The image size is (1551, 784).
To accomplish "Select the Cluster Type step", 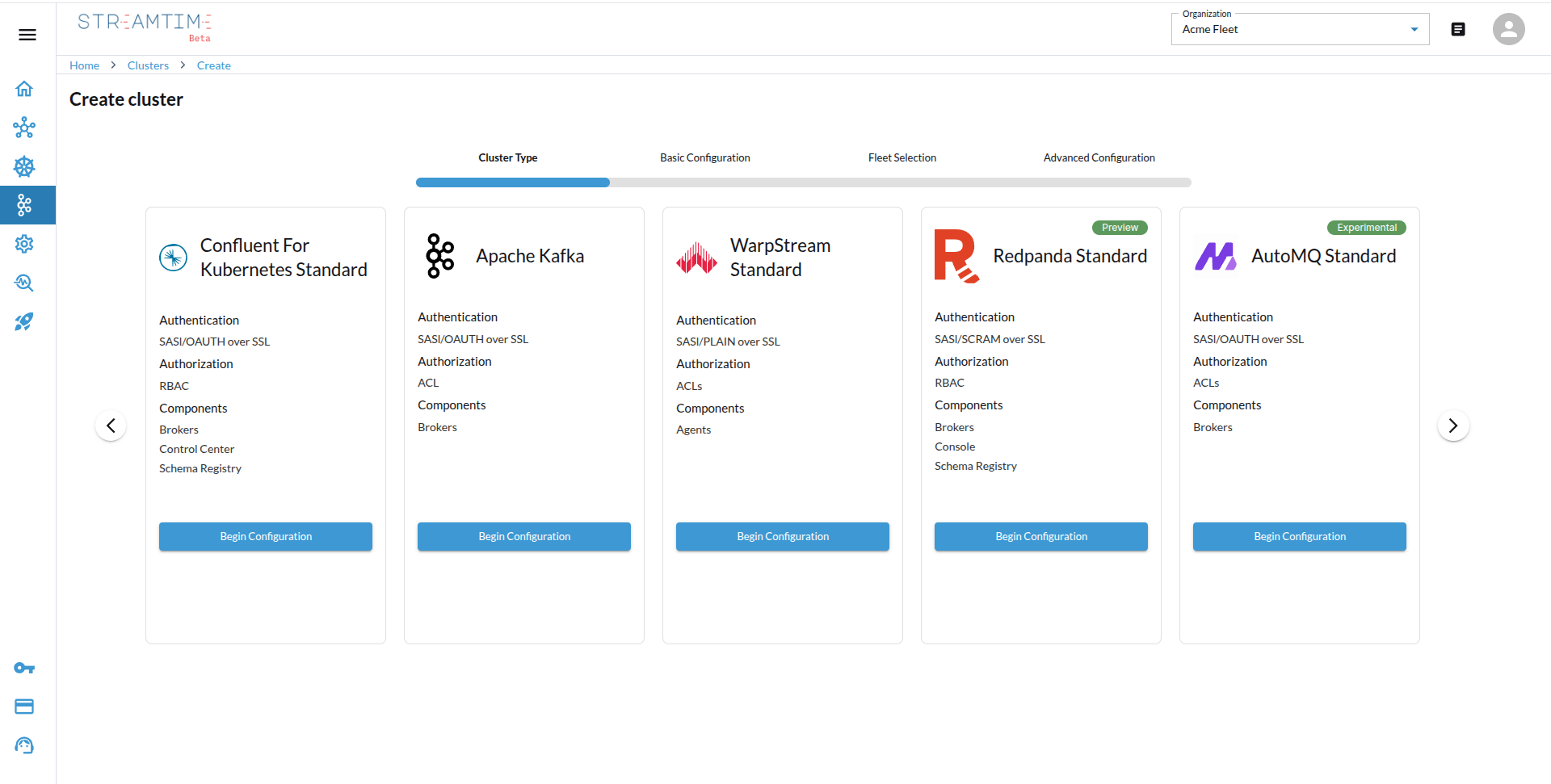I will [507, 157].
